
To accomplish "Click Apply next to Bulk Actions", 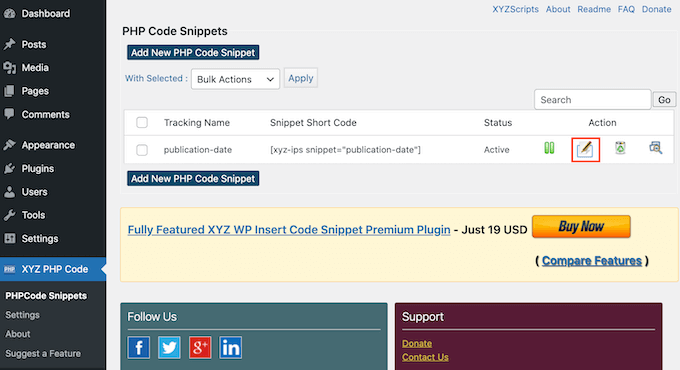I will pyautogui.click(x=301, y=78).
